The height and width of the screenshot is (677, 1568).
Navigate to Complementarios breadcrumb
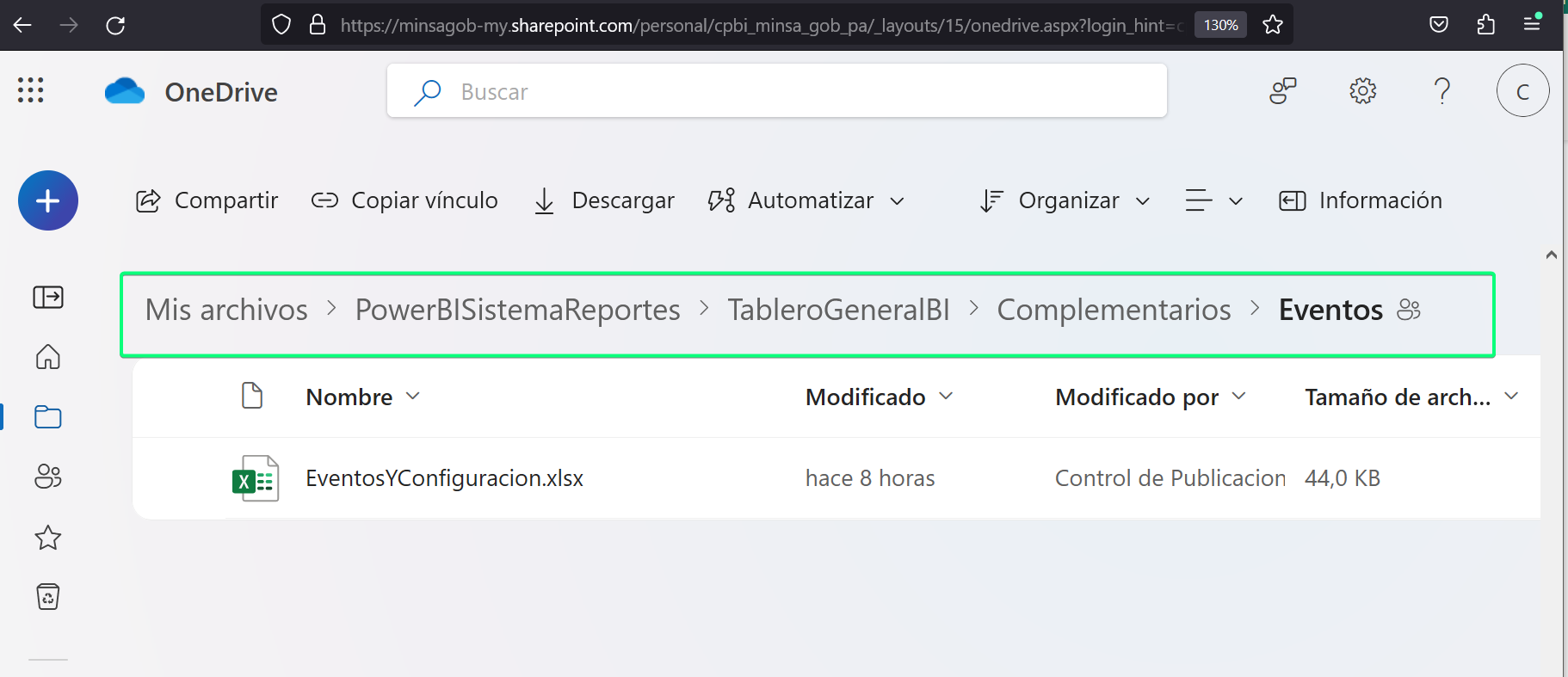1114,310
